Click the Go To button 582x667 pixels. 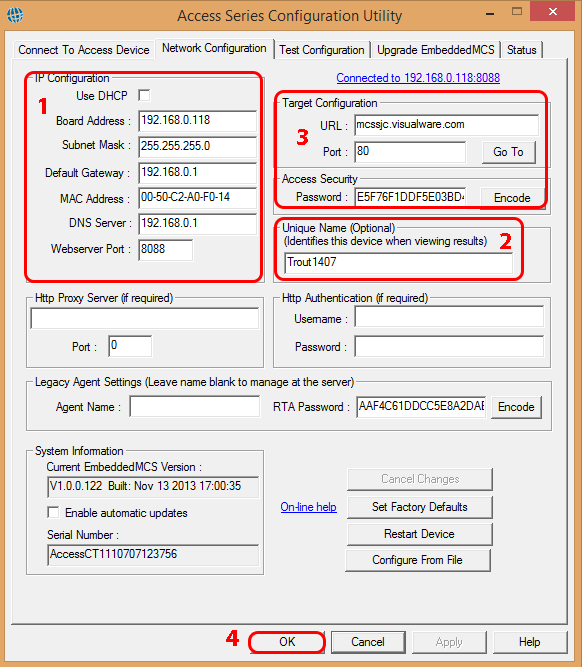pyautogui.click(x=508, y=152)
